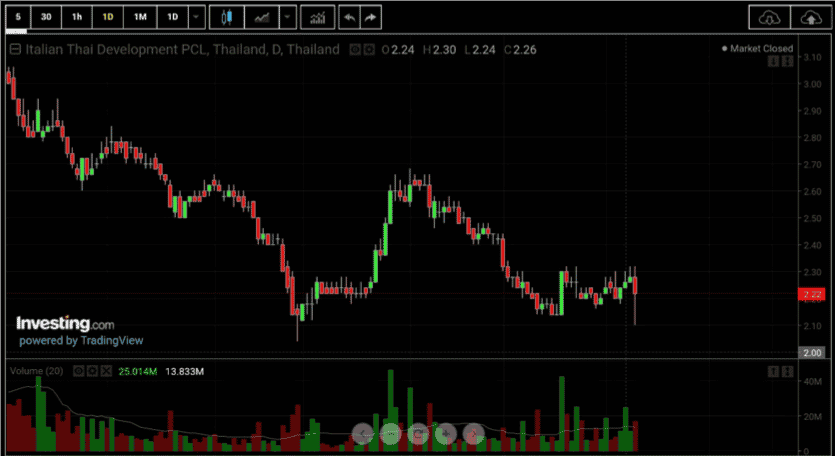Redo chart action arrow
Image resolution: width=835 pixels, height=456 pixels.
pos(370,17)
